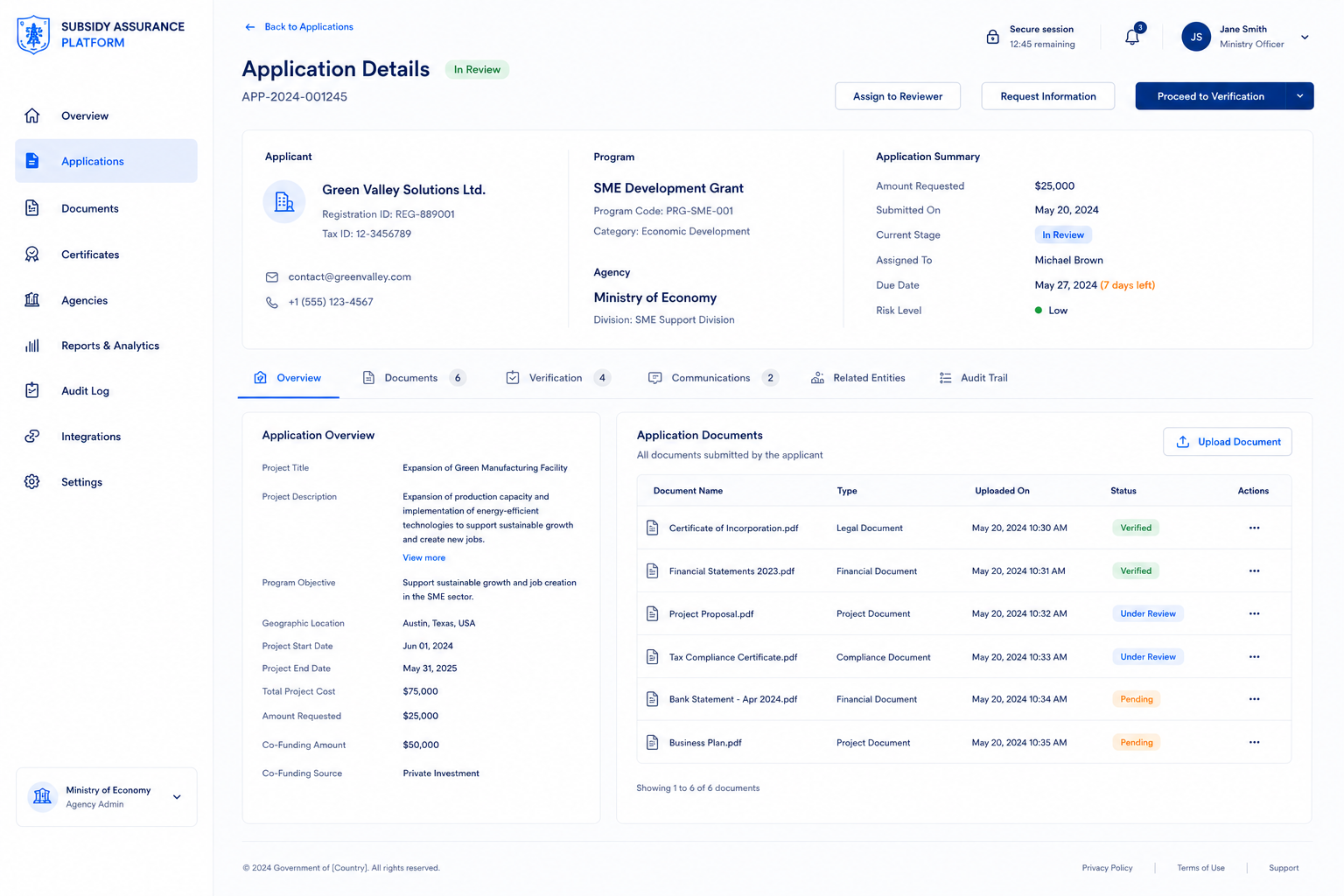Viewport: 1344px width, 896px height.
Task: Open the Terms of Use footer link
Action: (x=1200, y=868)
